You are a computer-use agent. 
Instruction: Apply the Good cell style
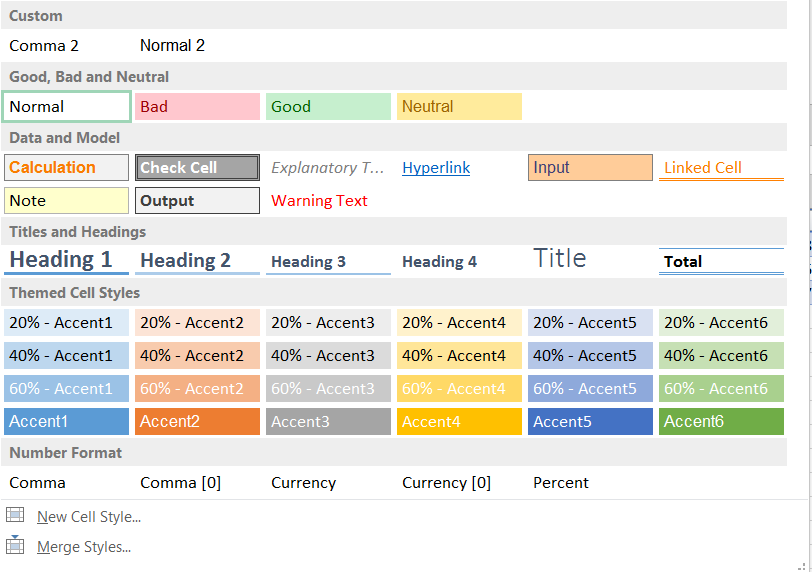328,107
